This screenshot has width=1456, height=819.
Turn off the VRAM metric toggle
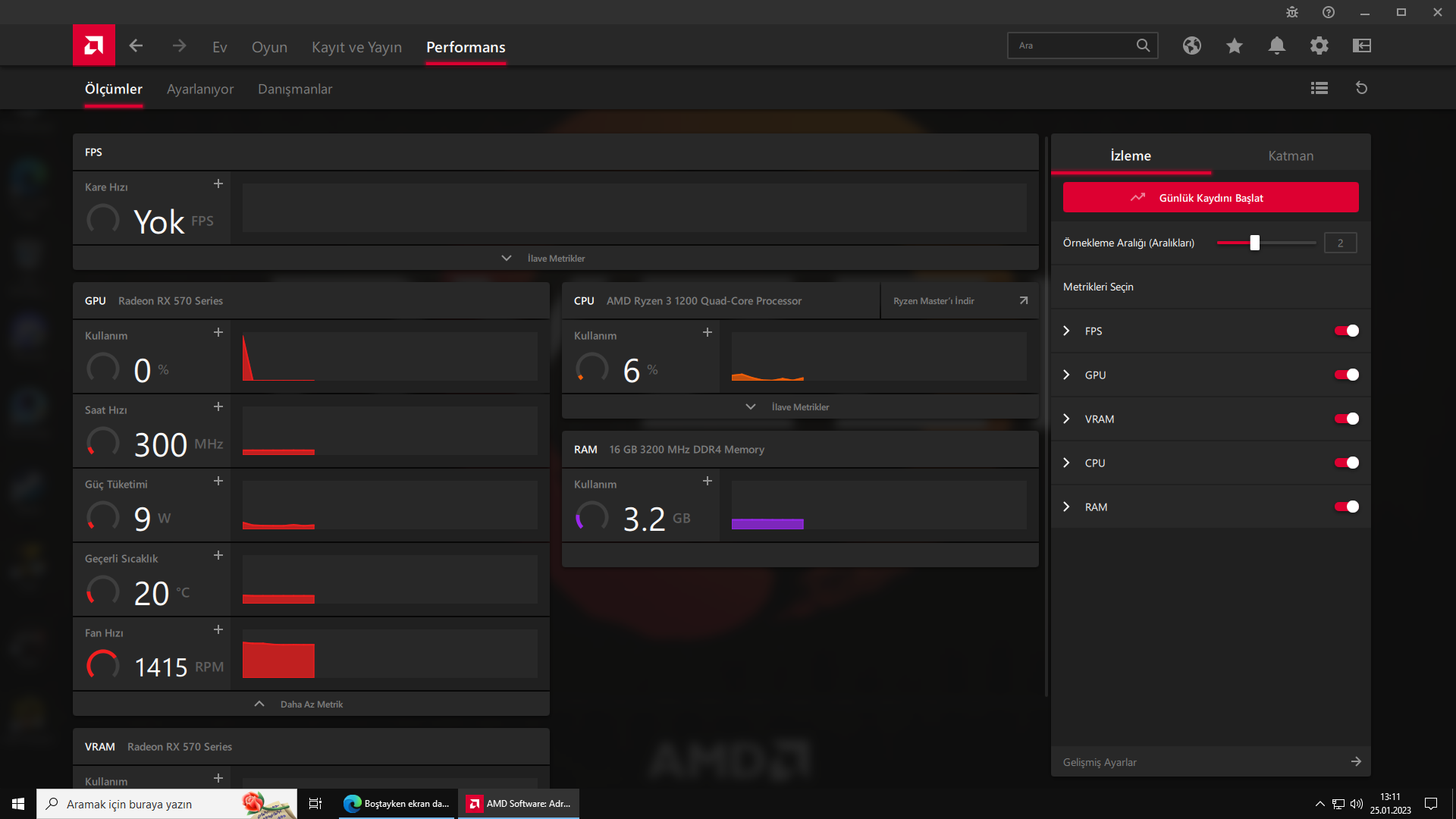1346,419
